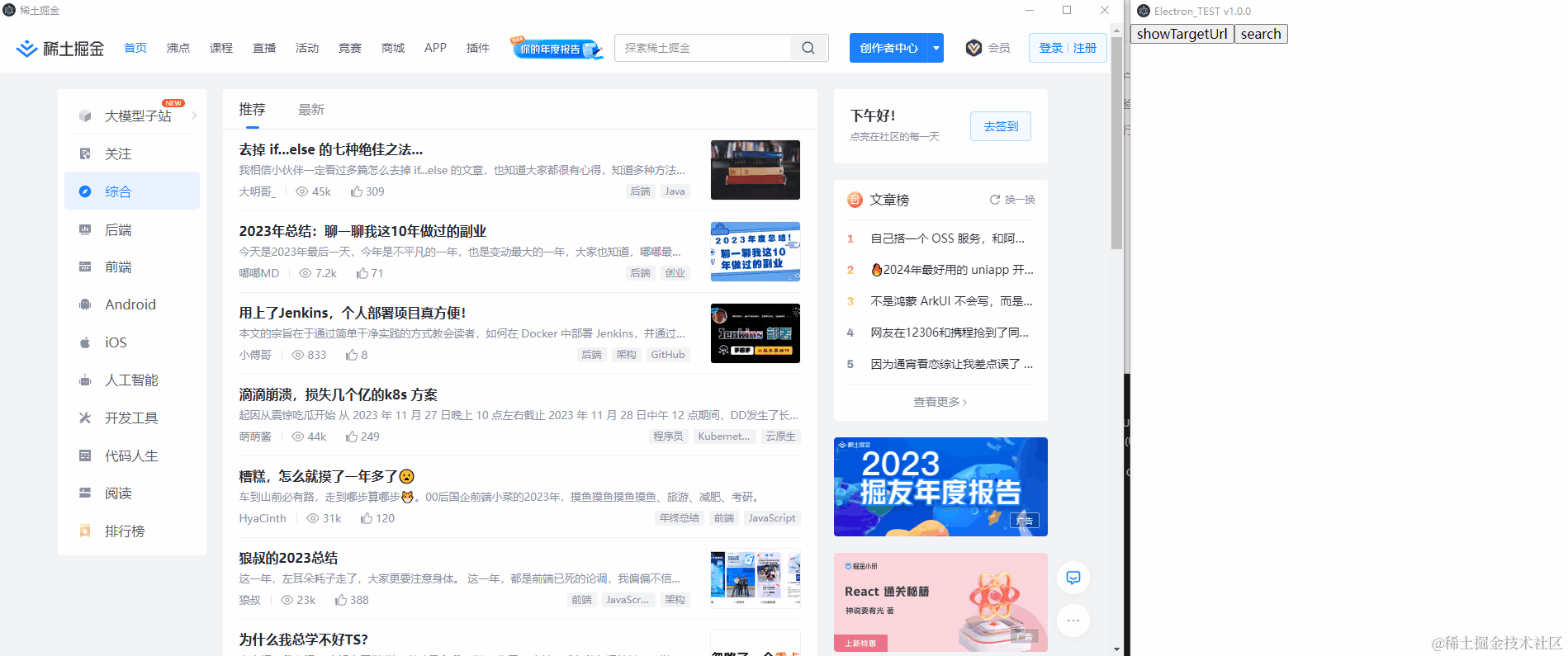Click the Kubernet... tag

click(724, 437)
